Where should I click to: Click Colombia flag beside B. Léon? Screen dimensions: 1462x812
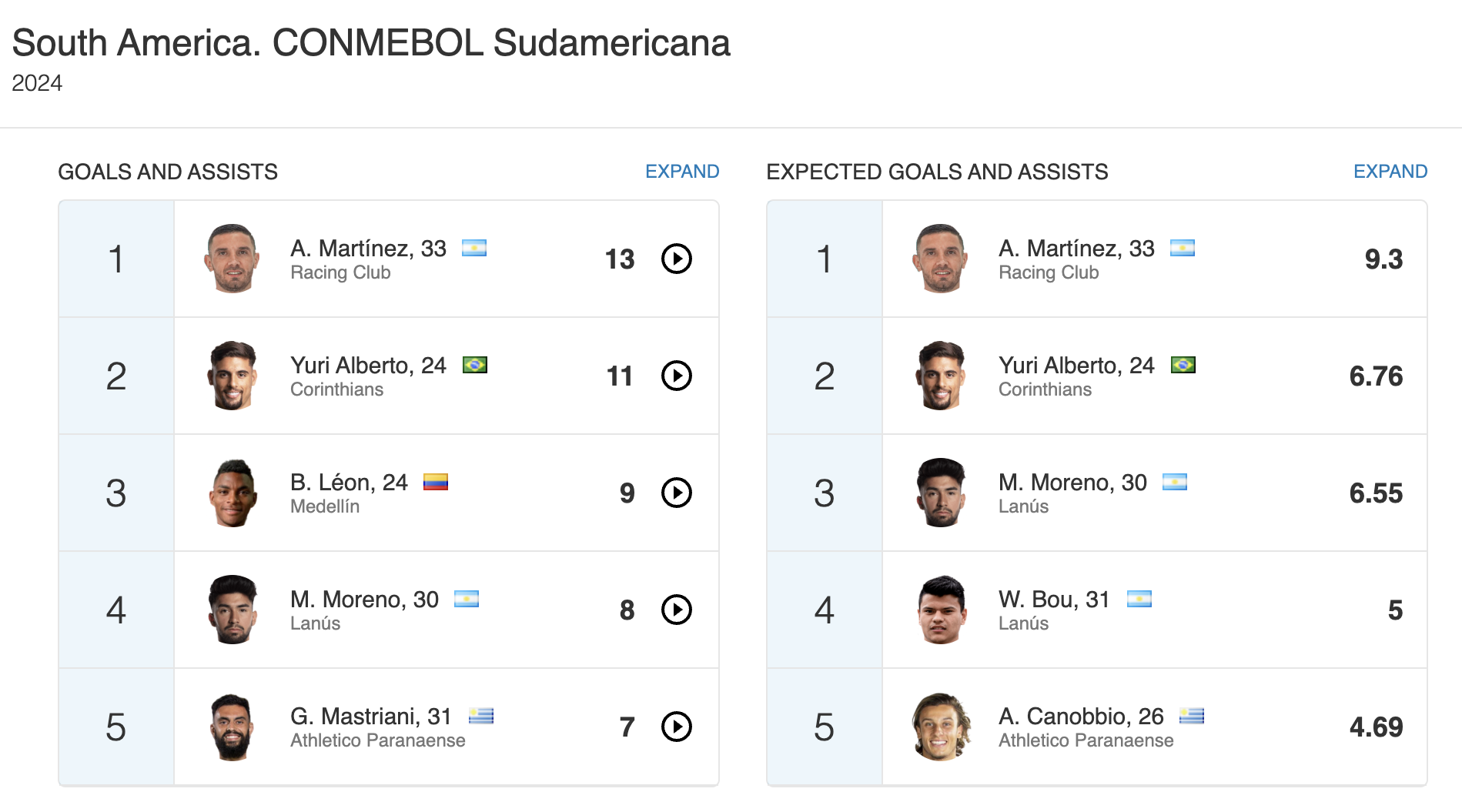[435, 482]
